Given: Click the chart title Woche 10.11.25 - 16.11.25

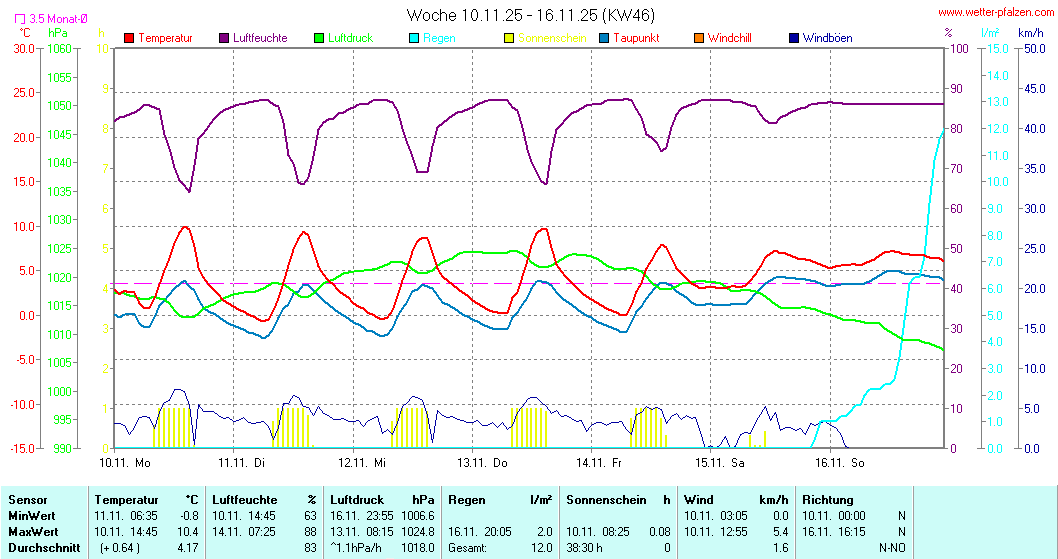Looking at the screenshot, I should tap(531, 15).
